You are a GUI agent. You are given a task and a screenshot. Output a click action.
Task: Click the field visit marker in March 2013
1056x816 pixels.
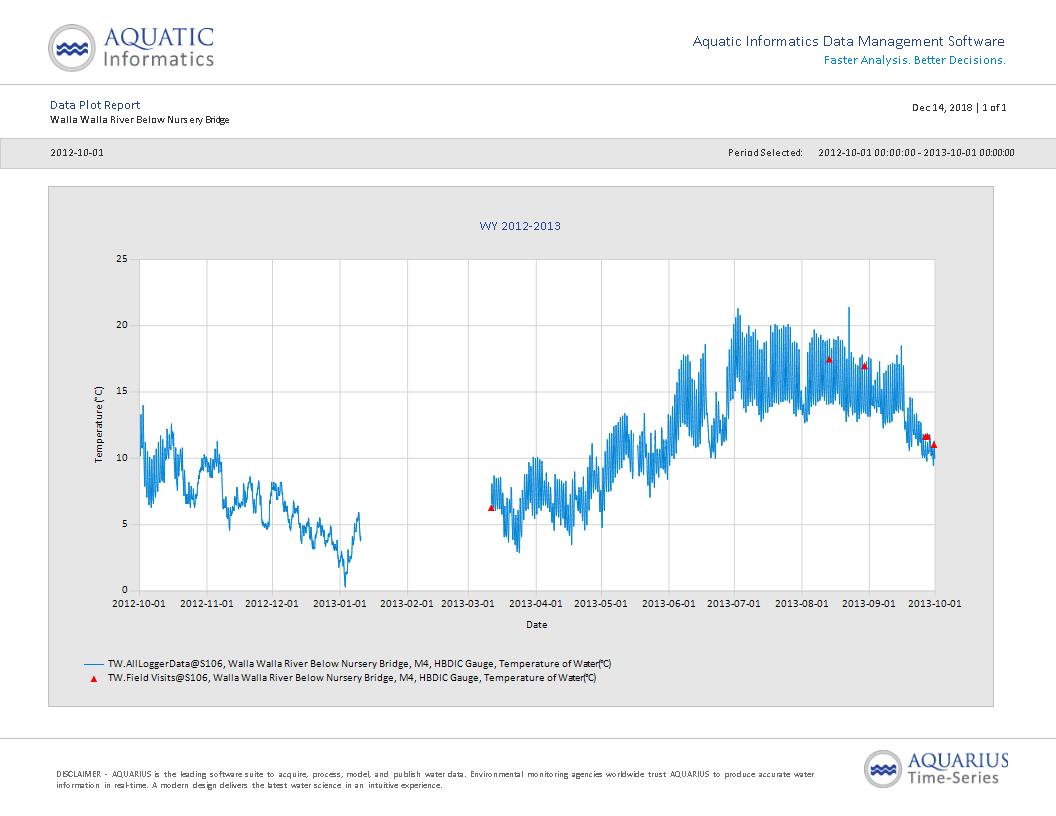point(491,508)
